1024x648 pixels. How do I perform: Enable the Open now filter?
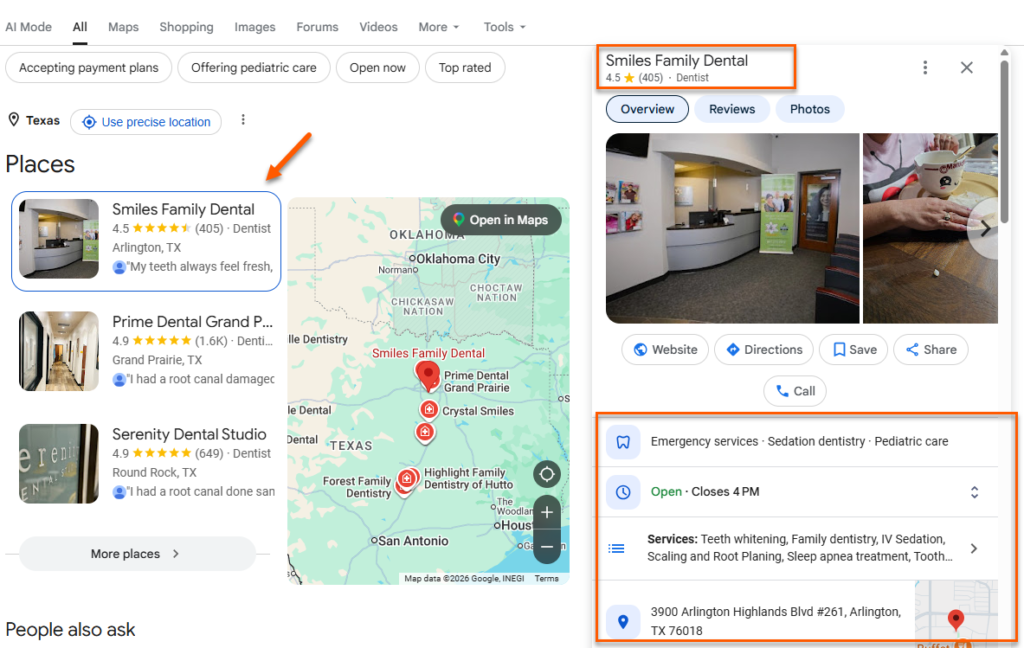[377, 68]
